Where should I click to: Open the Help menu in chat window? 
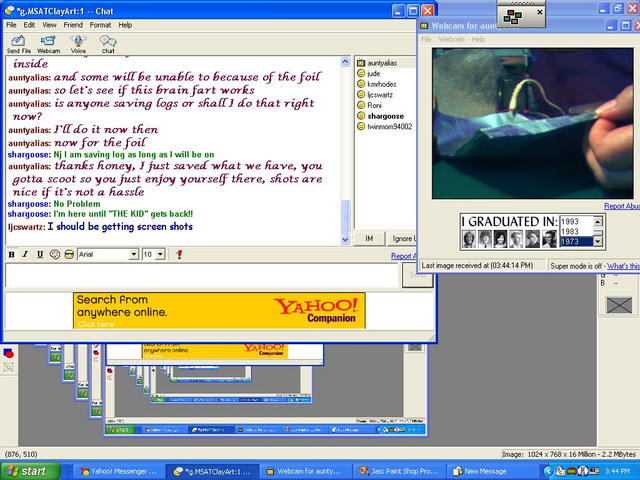pos(125,25)
